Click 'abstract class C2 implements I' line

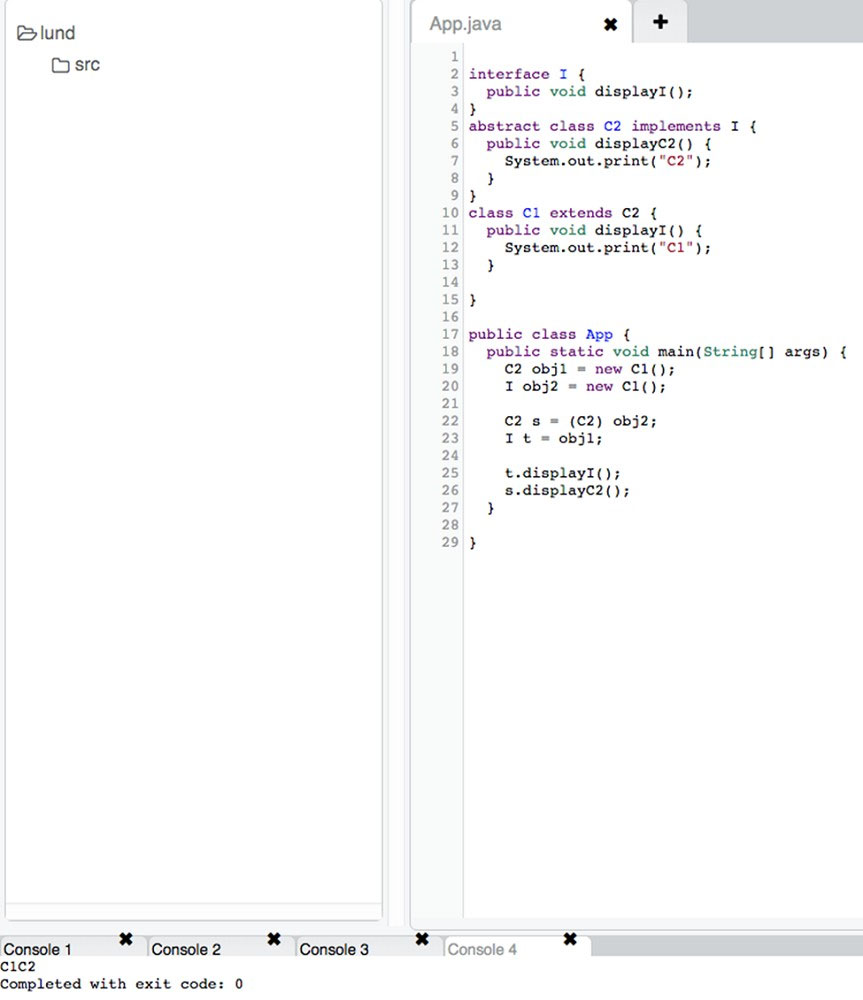(x=612, y=126)
